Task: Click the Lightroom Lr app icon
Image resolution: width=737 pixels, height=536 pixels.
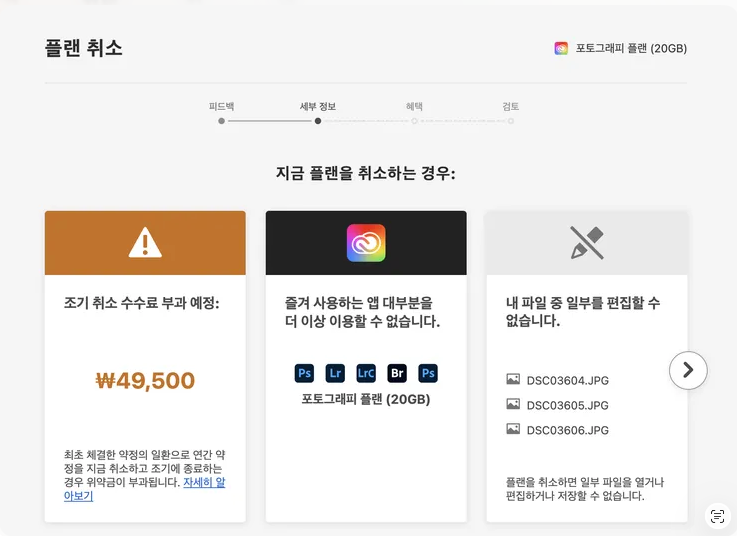Action: pos(335,373)
